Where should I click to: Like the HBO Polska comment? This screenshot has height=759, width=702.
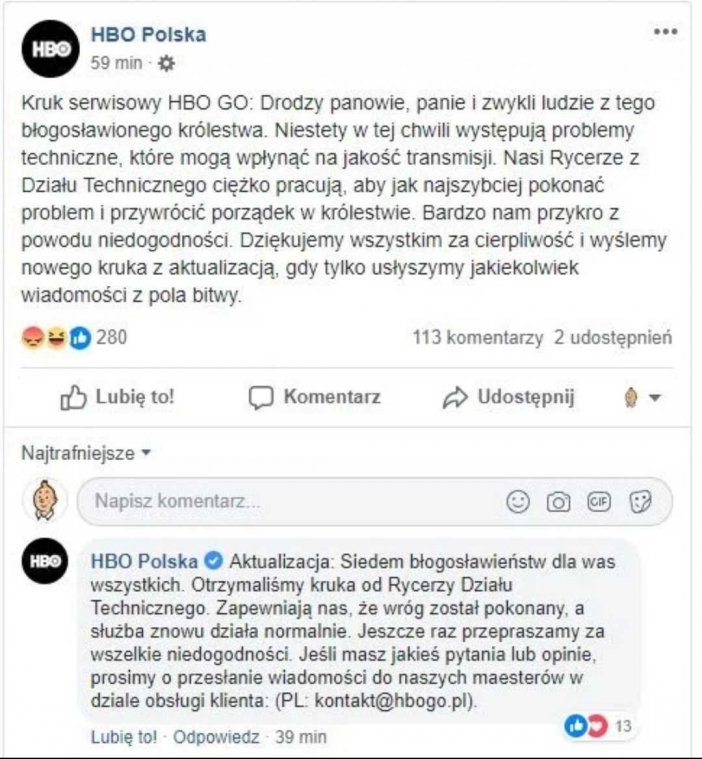(x=123, y=737)
